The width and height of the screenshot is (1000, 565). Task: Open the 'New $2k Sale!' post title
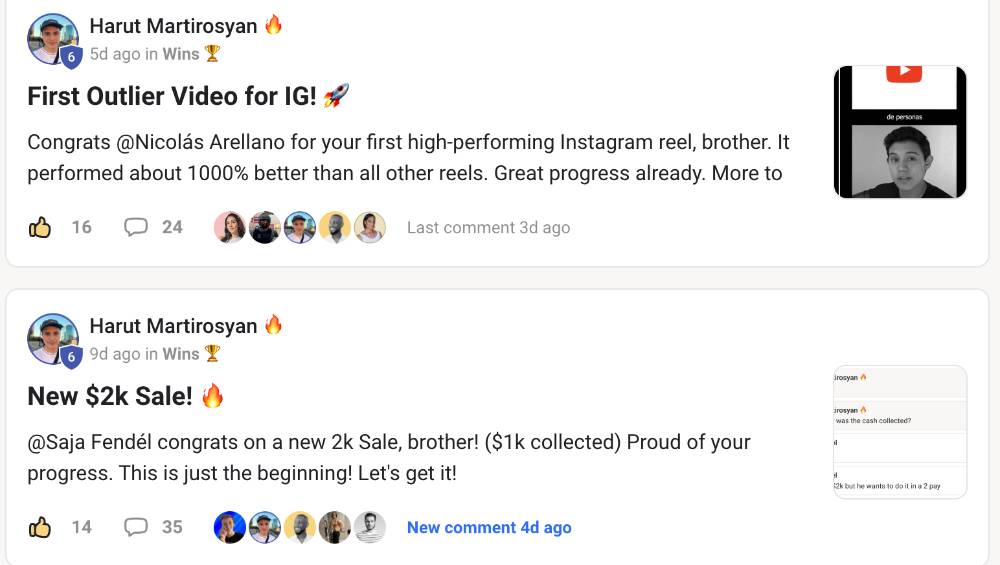[110, 396]
